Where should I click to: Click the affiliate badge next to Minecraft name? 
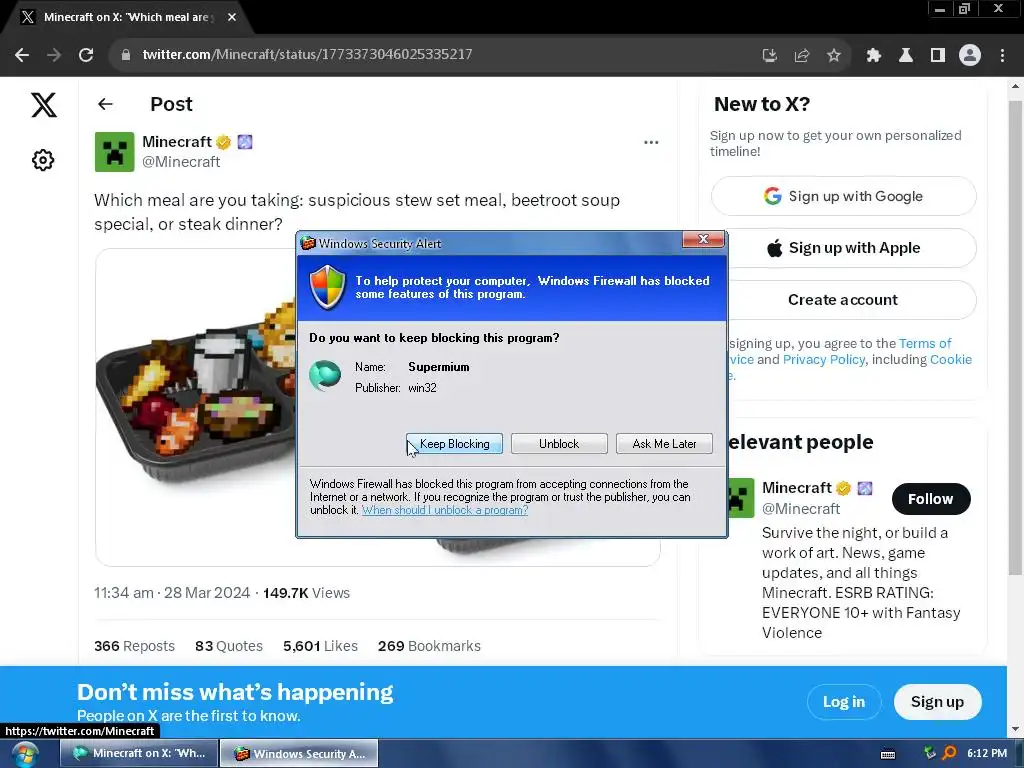pyautogui.click(x=245, y=142)
